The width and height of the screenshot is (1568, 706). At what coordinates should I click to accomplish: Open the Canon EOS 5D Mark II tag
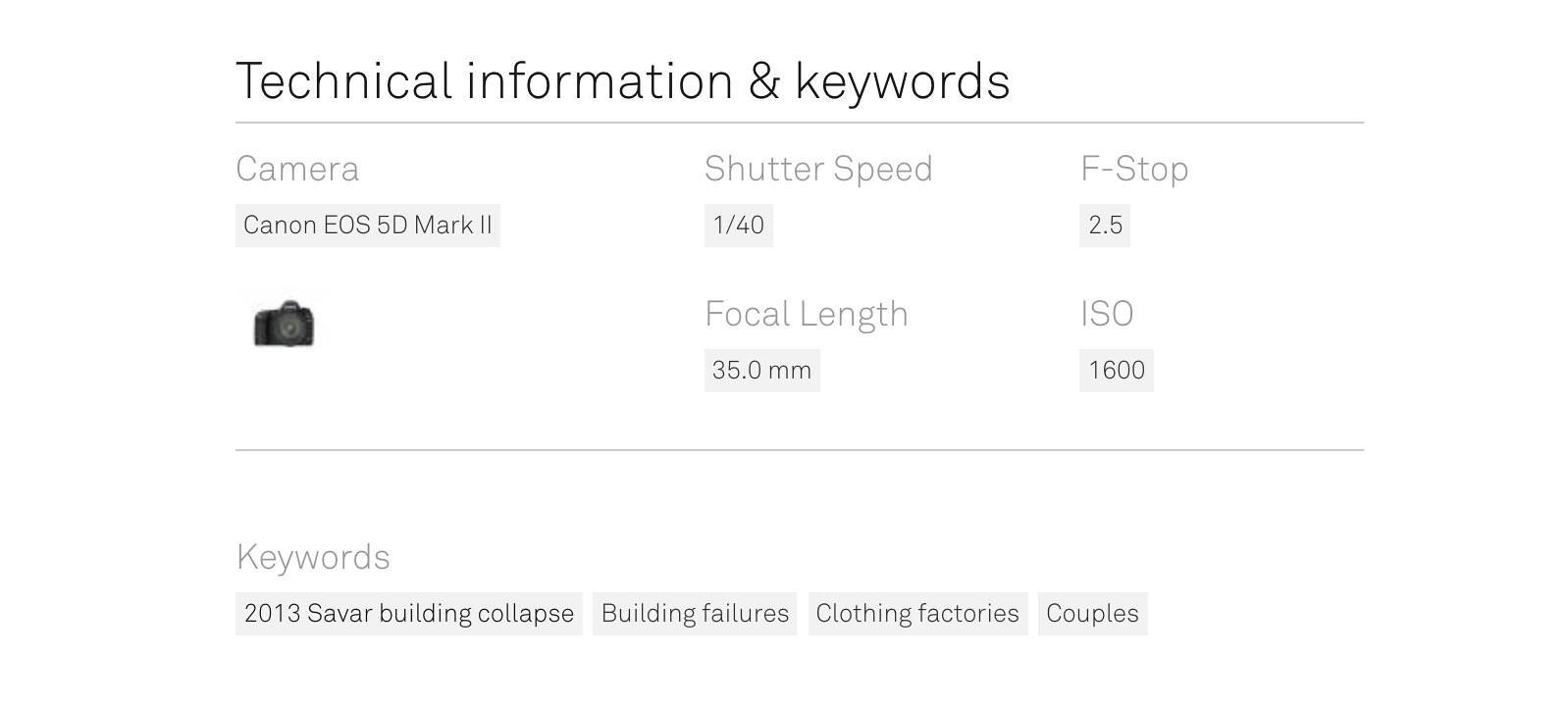point(368,226)
